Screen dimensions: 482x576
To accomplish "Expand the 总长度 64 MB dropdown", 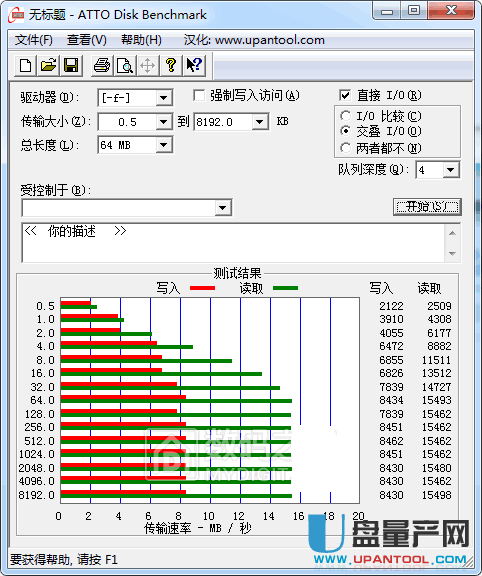I will point(163,145).
